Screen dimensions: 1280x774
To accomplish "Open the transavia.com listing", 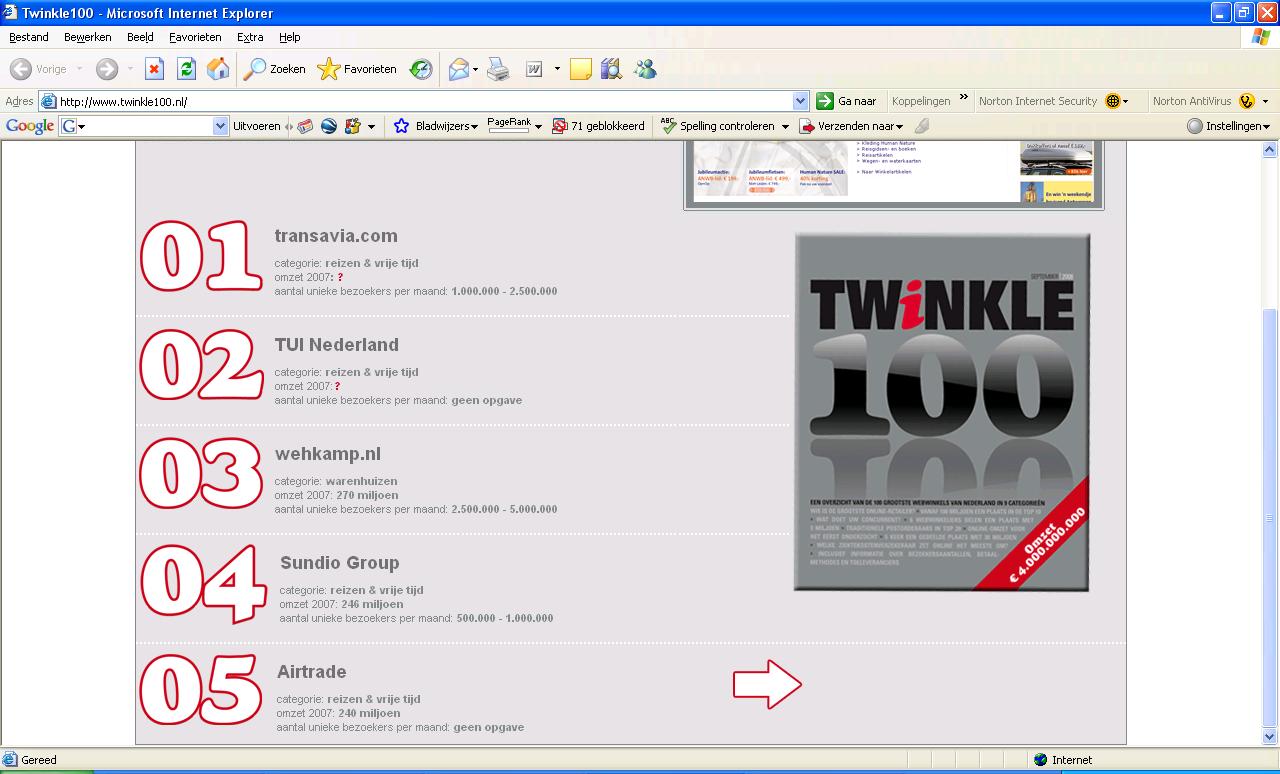I will 336,236.
